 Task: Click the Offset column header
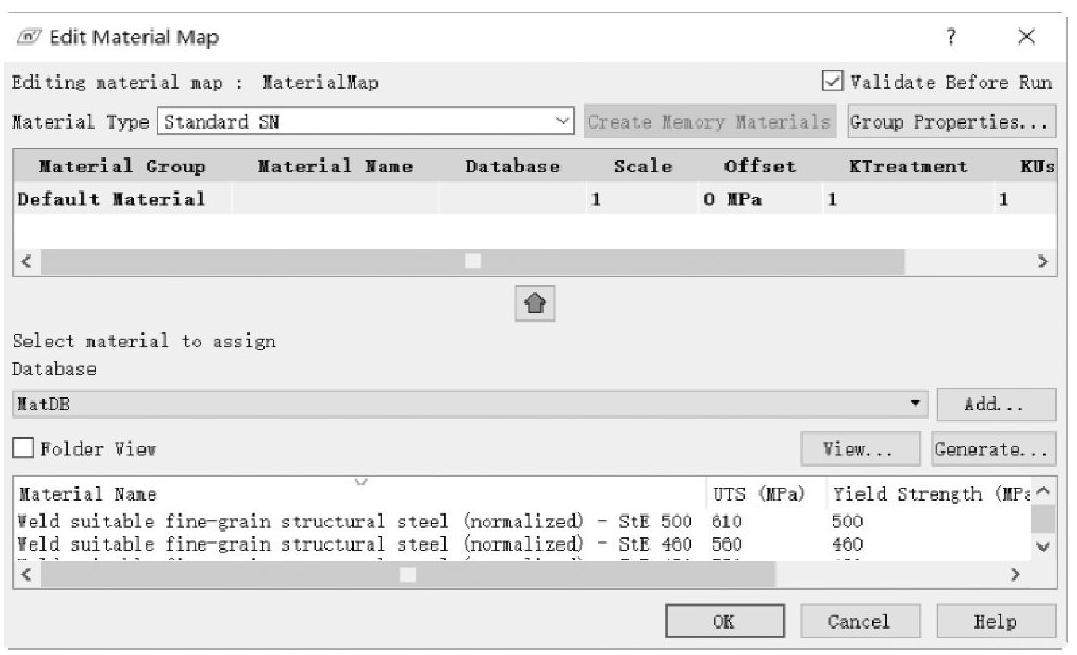760,165
